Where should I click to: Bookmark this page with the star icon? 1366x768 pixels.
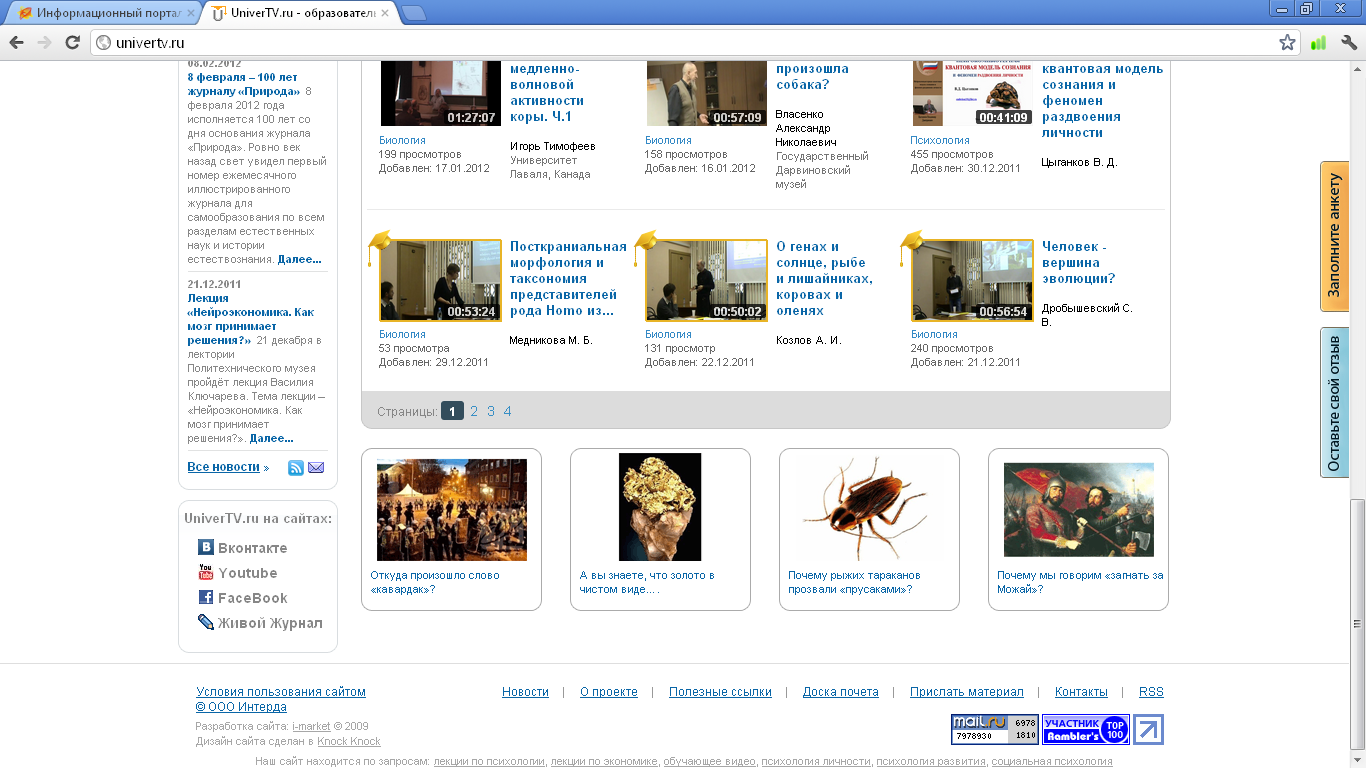click(1287, 43)
